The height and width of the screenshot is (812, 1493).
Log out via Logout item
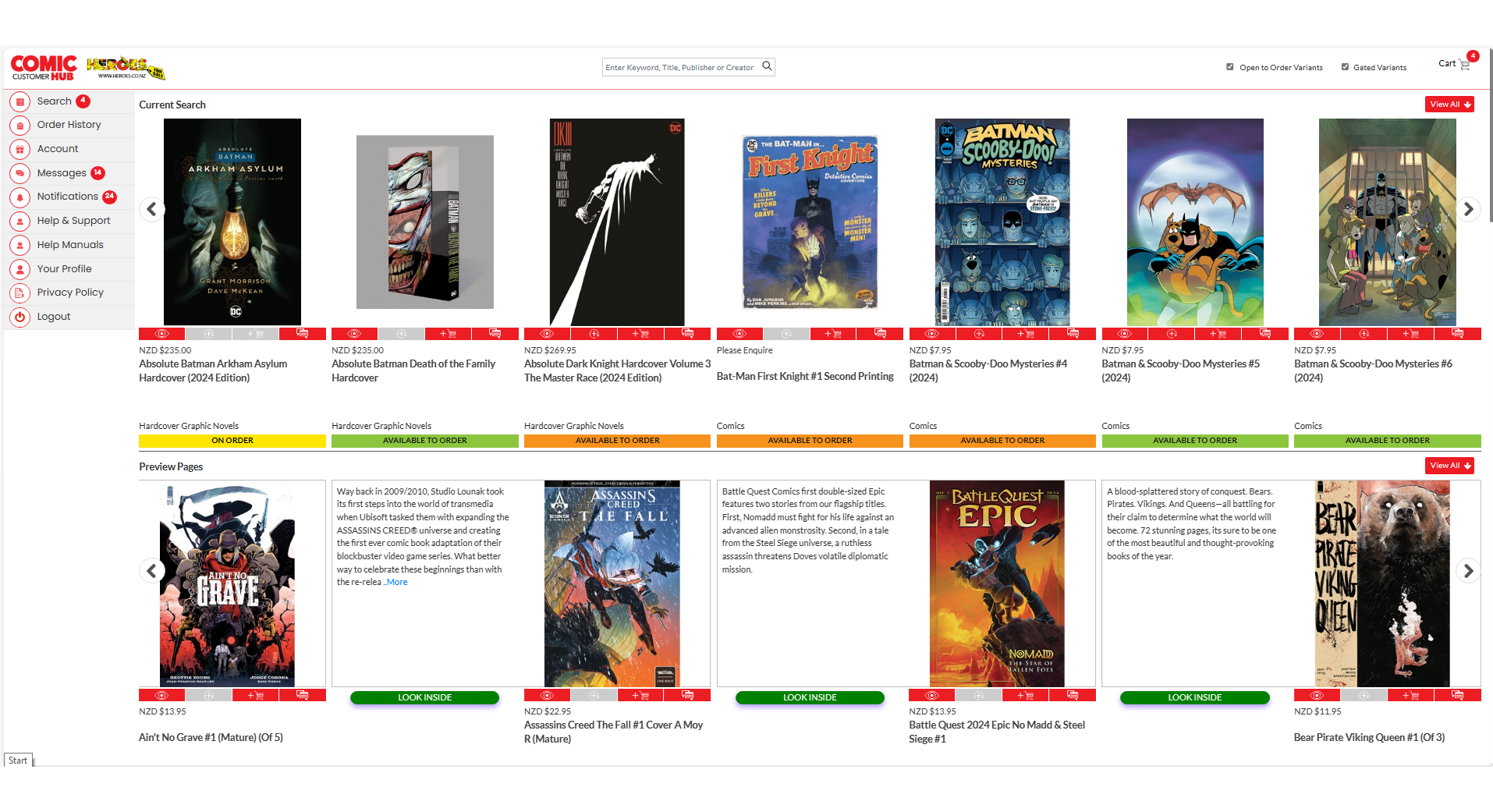[x=69, y=317]
